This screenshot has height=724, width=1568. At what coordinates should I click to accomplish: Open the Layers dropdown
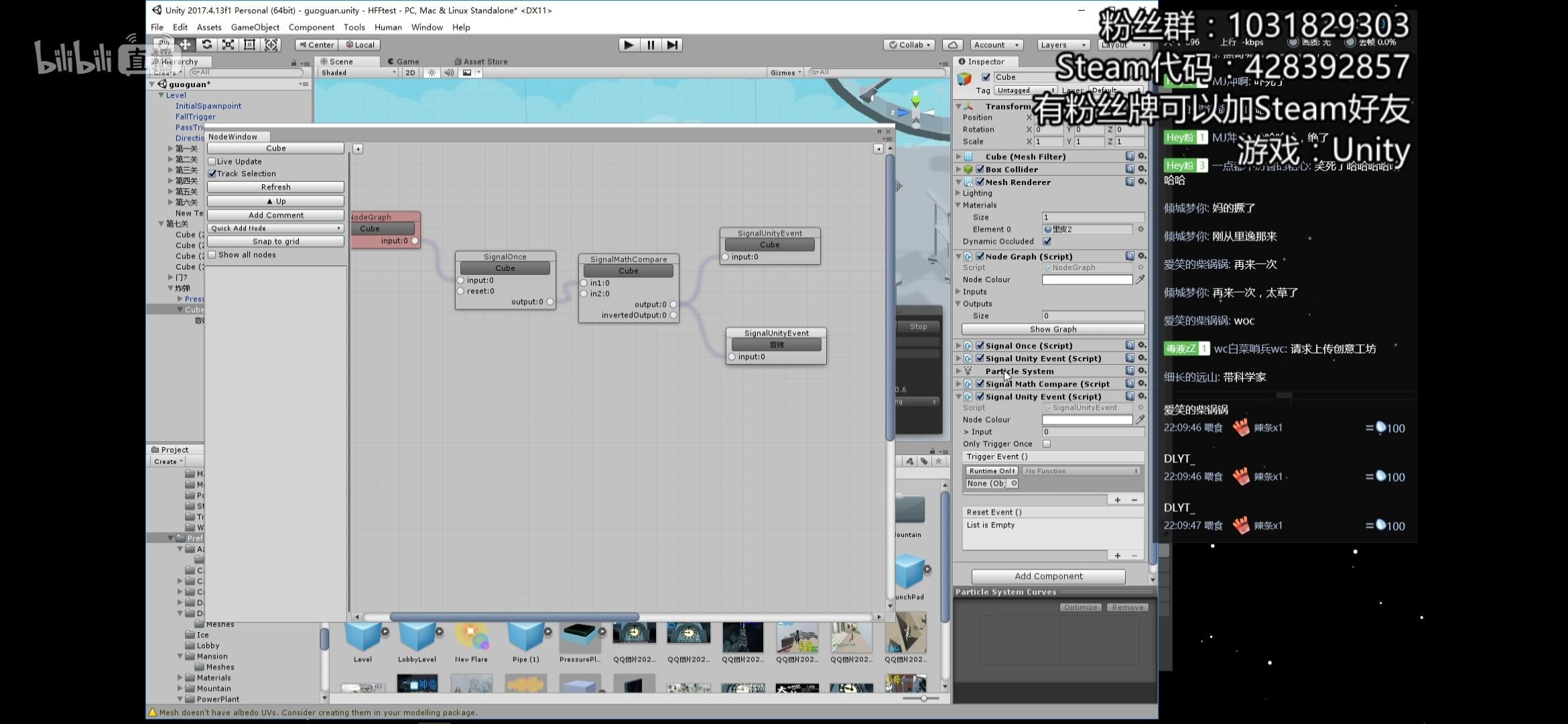click(1063, 45)
